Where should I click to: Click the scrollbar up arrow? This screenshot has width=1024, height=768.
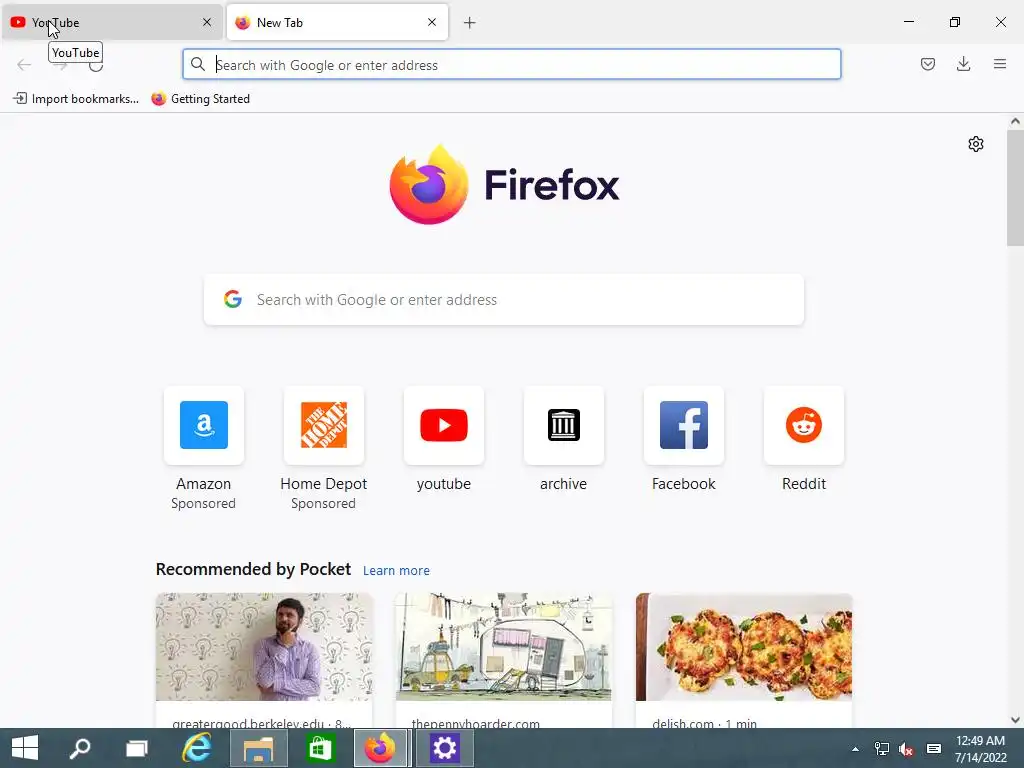click(1015, 121)
